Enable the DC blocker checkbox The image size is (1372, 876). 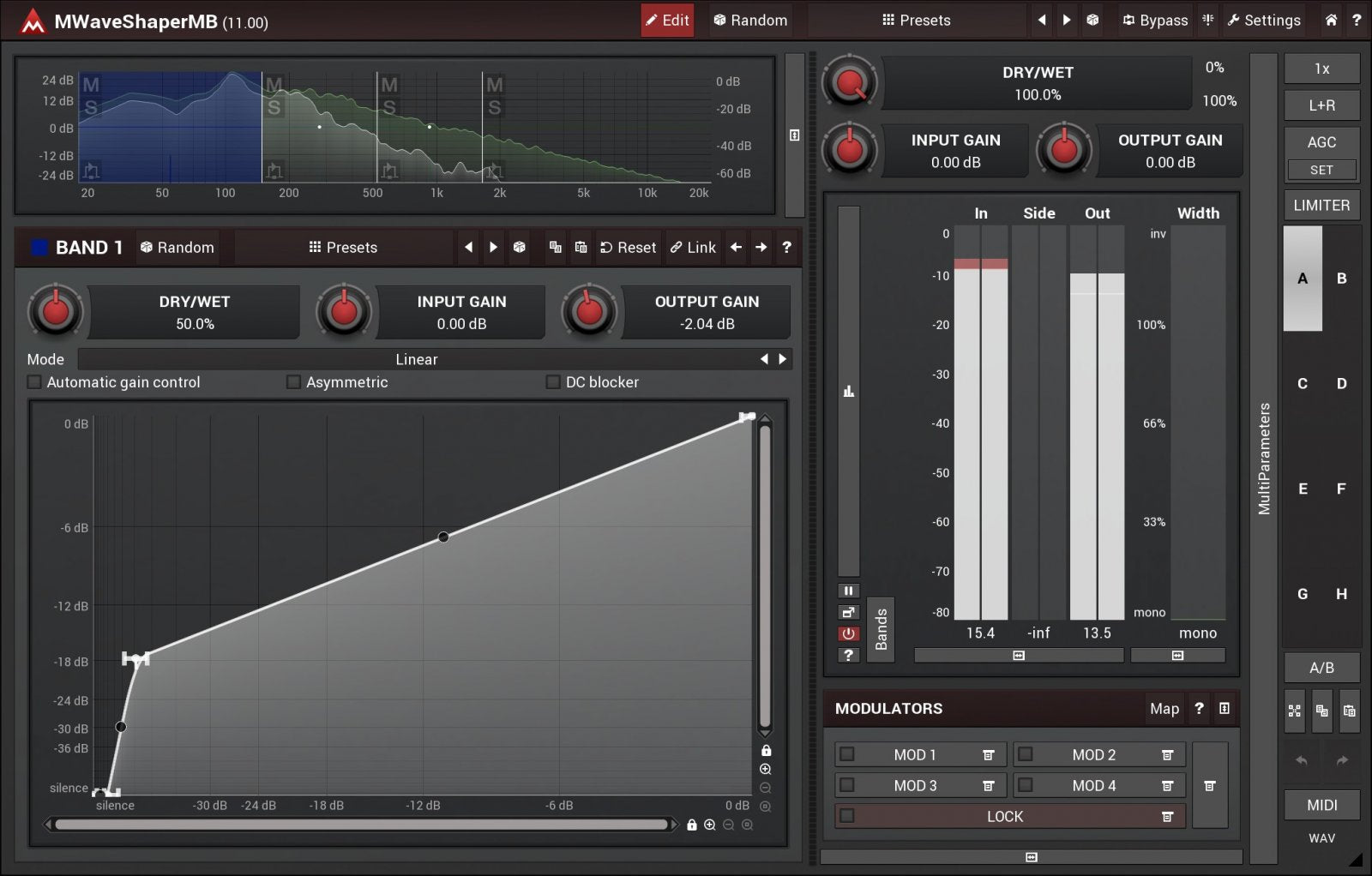(x=553, y=382)
